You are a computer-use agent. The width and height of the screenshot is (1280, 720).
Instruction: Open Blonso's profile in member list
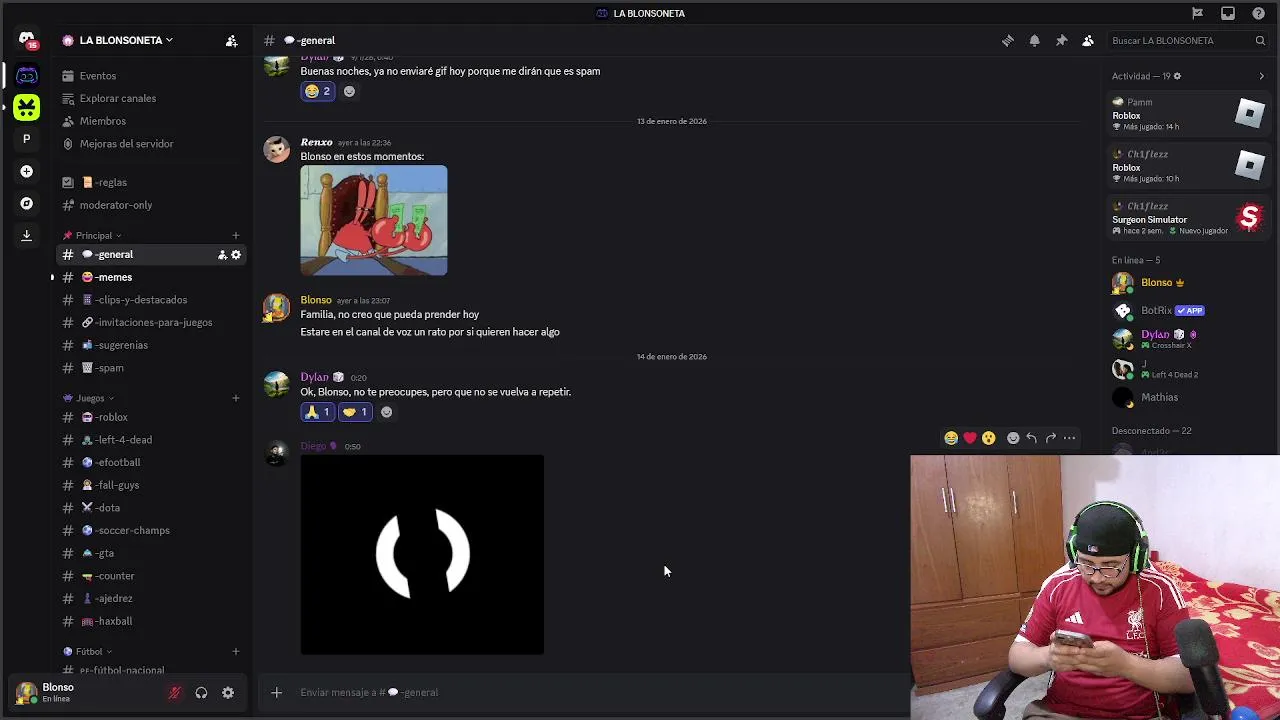click(x=1188, y=283)
